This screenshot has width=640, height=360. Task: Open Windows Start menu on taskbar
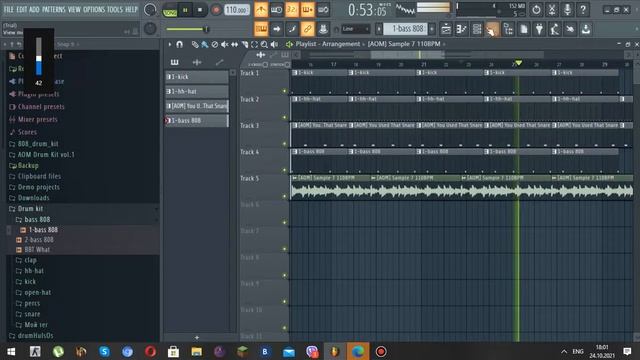(x=11, y=351)
